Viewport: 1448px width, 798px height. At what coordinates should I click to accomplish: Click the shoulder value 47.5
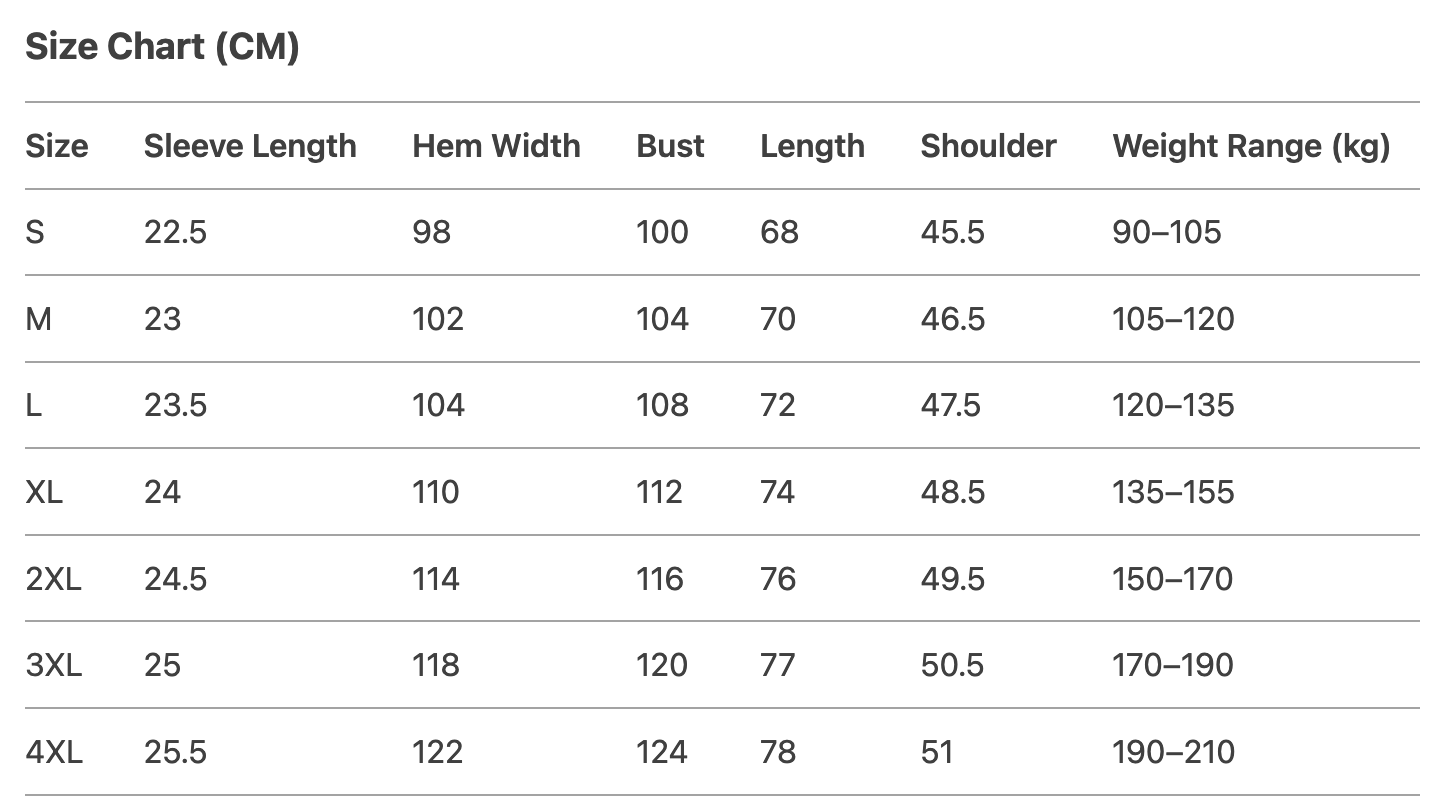click(952, 406)
